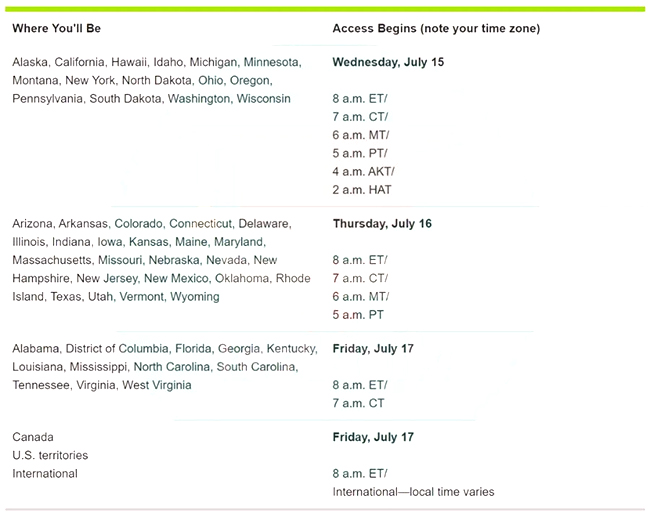The image size is (650, 520).
Task: Click the North Carolina state name
Action: [172, 367]
